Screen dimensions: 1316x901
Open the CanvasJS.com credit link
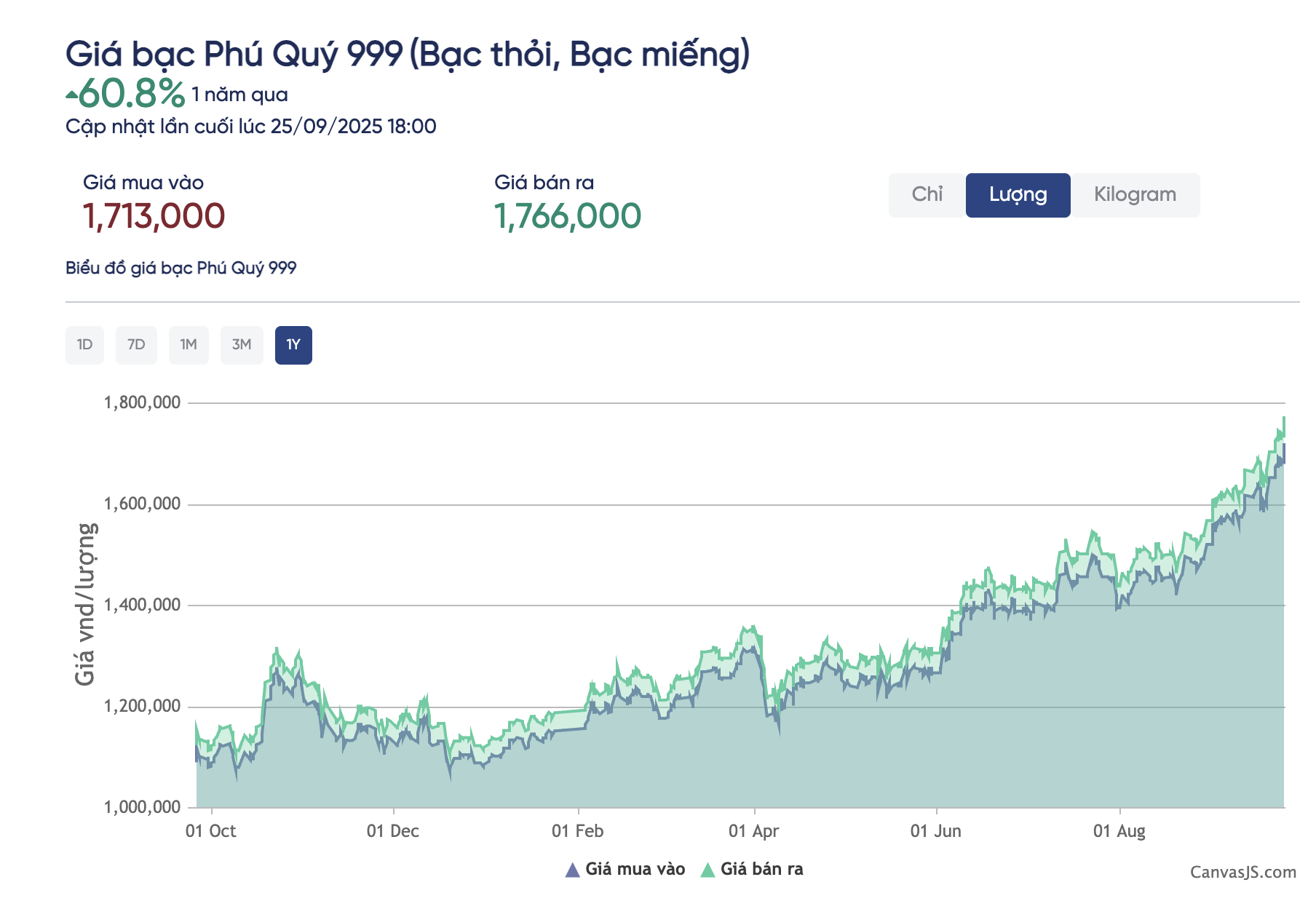tap(1242, 872)
